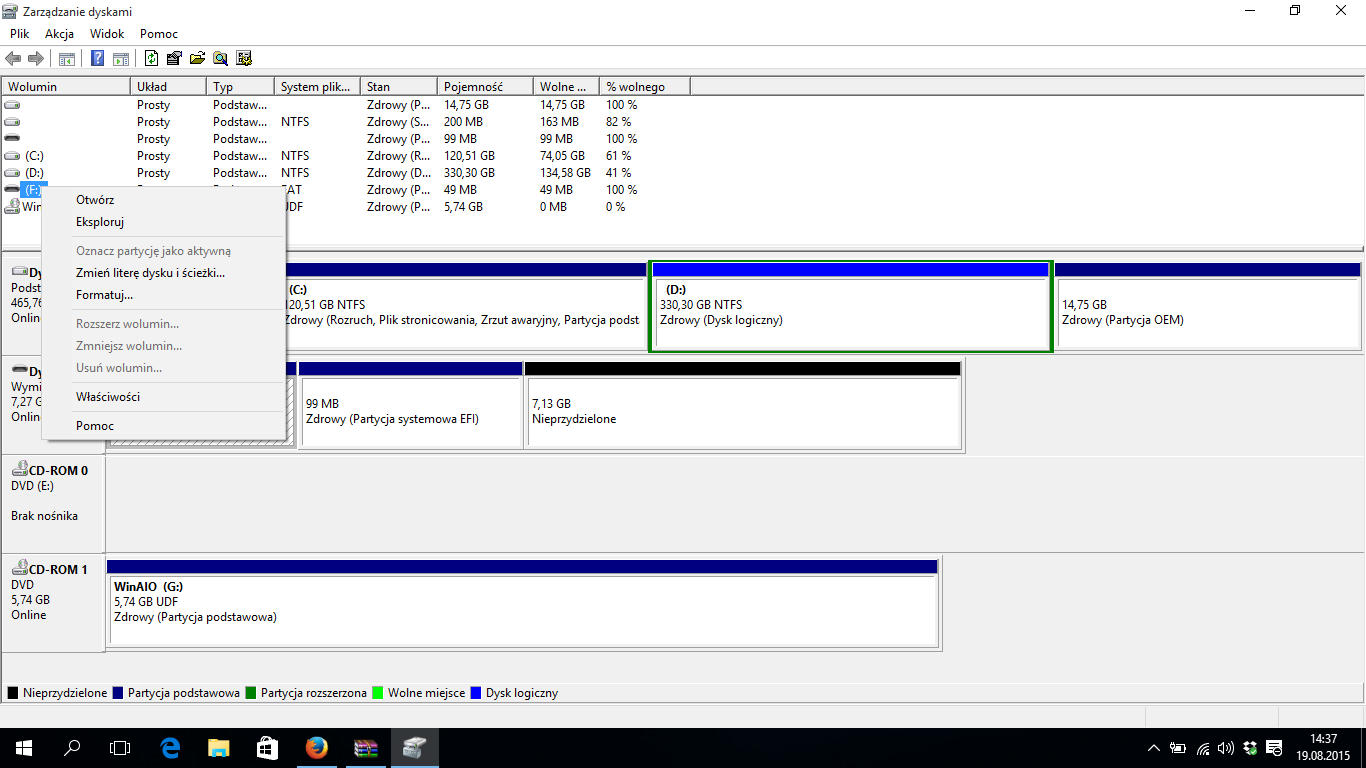This screenshot has height=768, width=1366.
Task: Sort by the Stan column header
Action: 399,87
